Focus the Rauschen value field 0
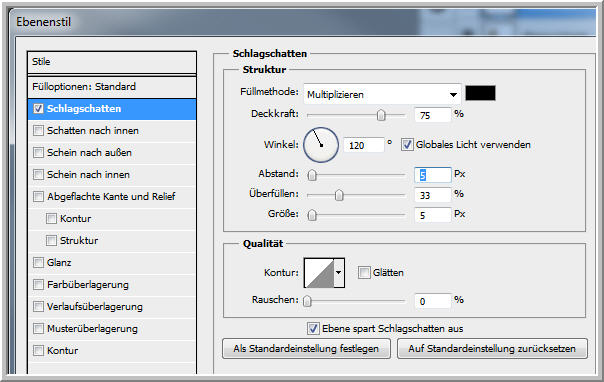The image size is (604, 382). tap(433, 301)
